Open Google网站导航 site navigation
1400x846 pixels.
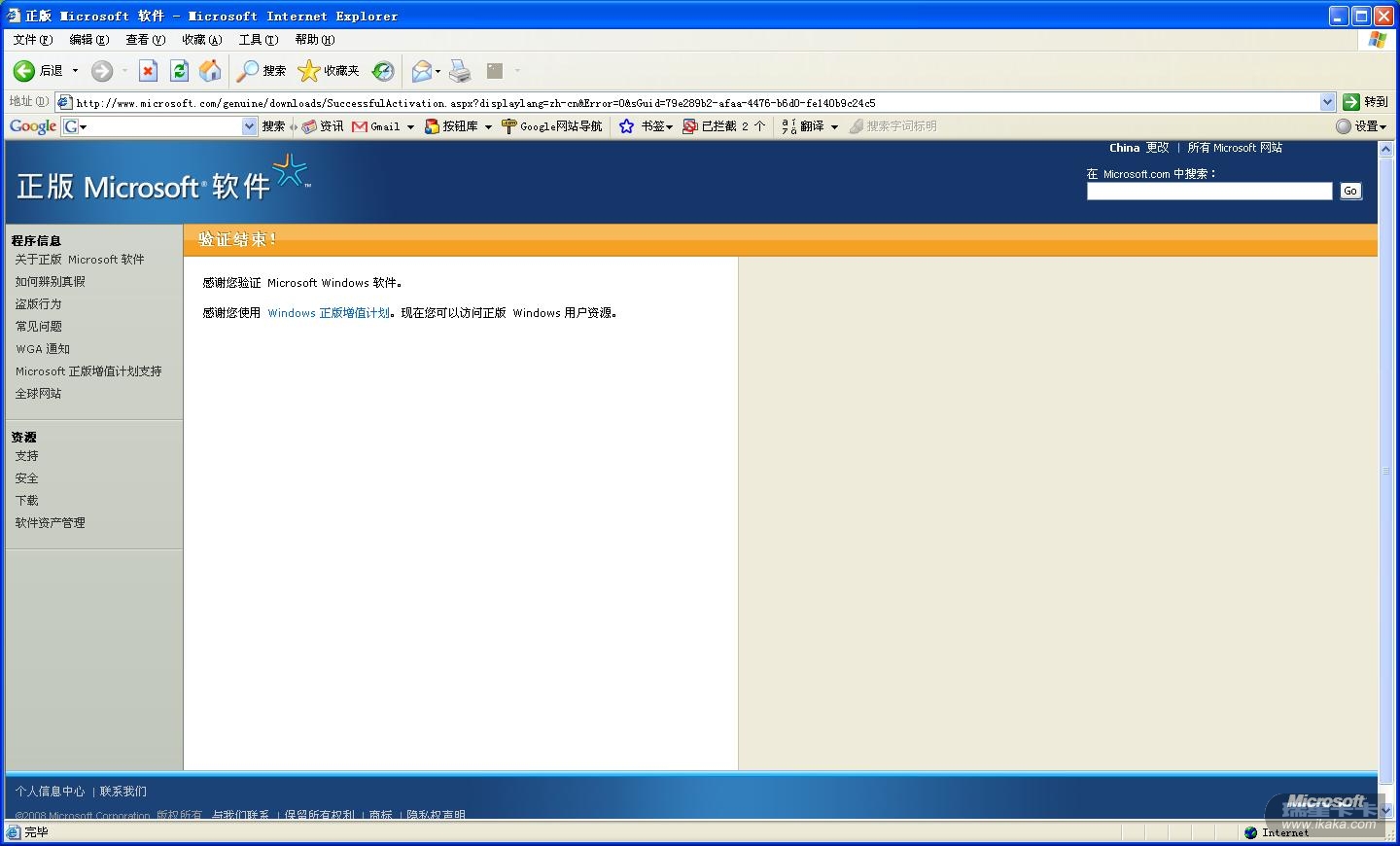(x=551, y=126)
